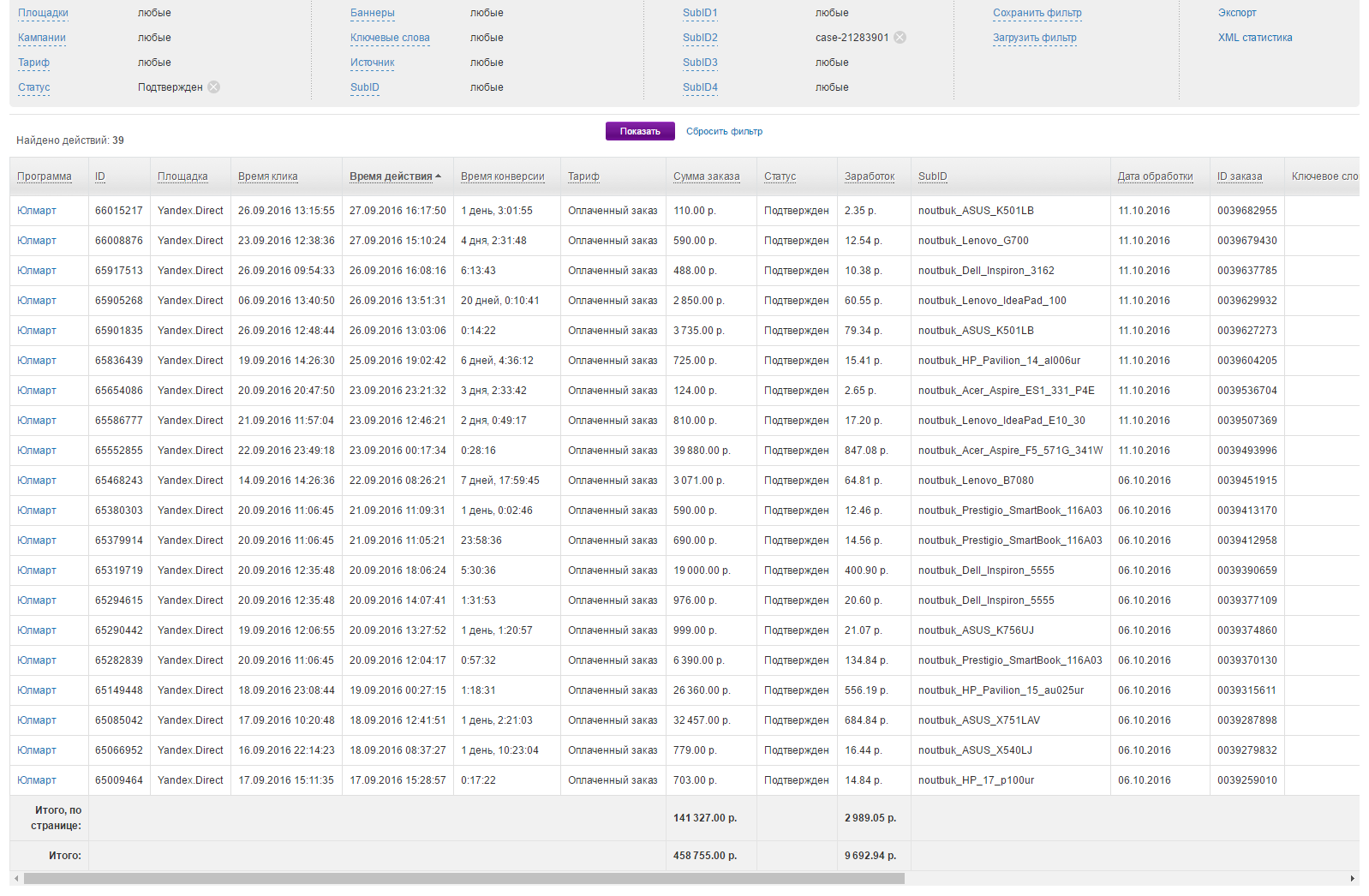
Task: Remove the Подтвержден status filter
Action: click(214, 87)
